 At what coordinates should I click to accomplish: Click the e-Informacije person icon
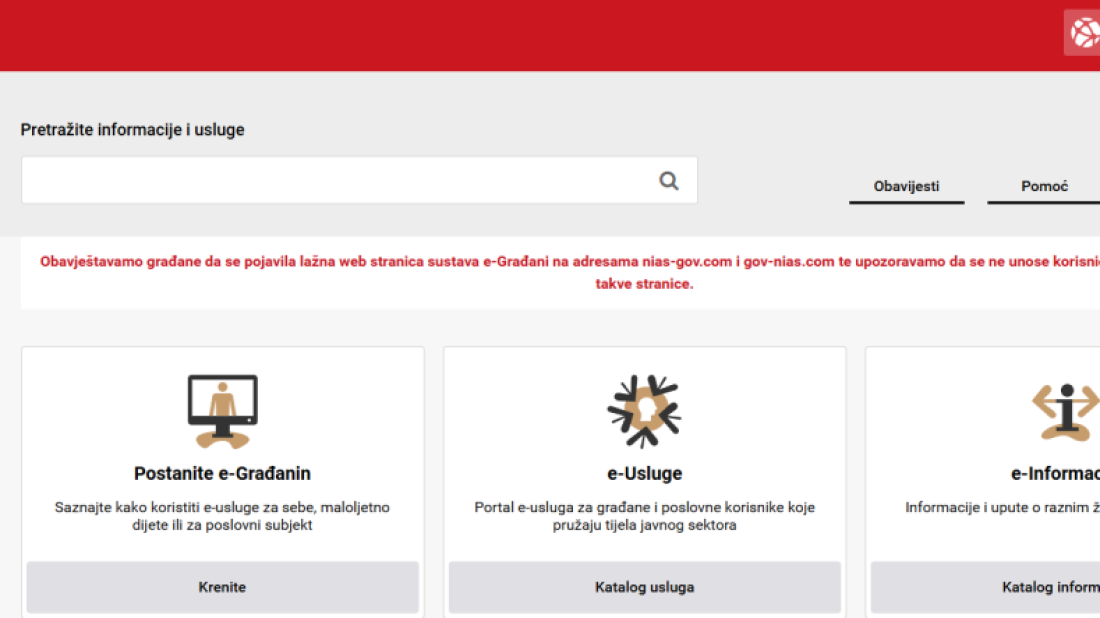pos(1066,412)
